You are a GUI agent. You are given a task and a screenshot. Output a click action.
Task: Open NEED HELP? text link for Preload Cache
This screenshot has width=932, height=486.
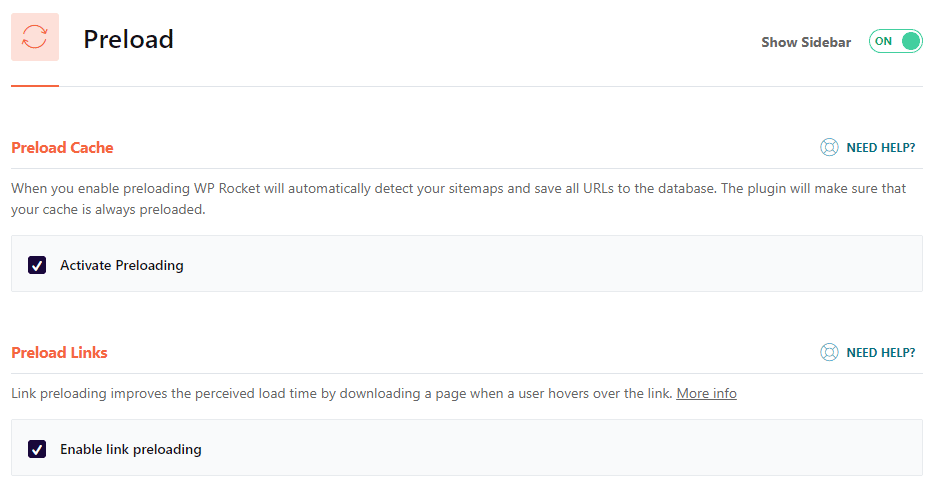pyautogui.click(x=880, y=148)
